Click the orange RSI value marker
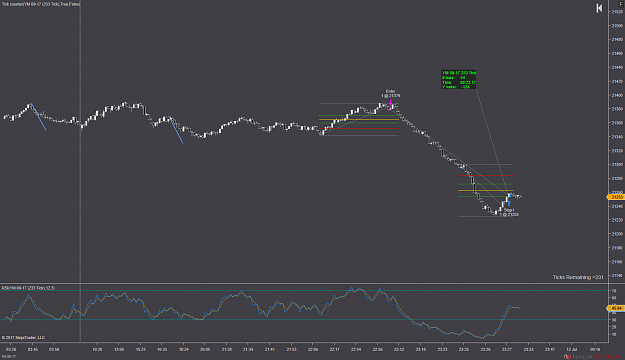625x360 pixels. [x=616, y=308]
